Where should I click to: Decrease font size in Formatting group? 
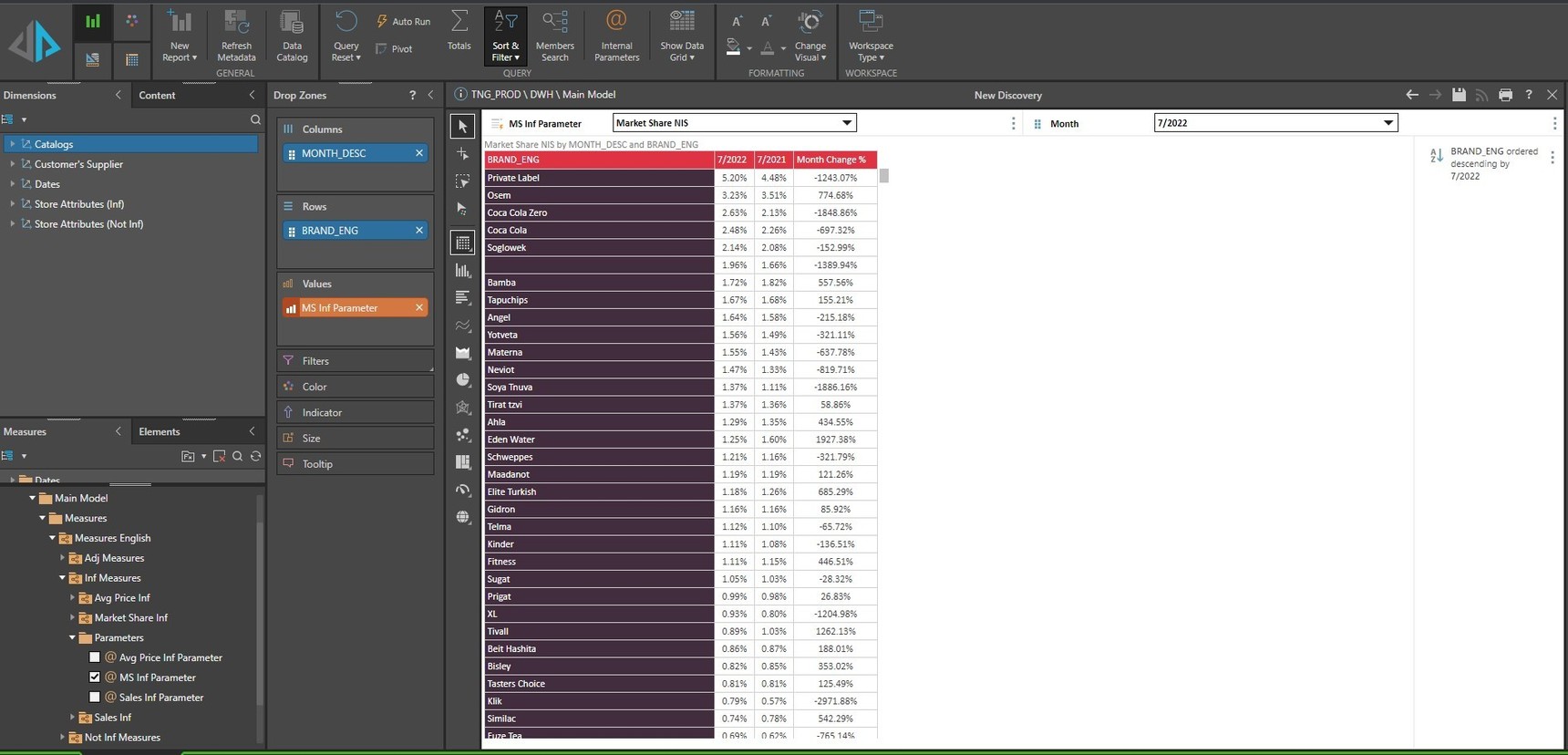pos(766,21)
